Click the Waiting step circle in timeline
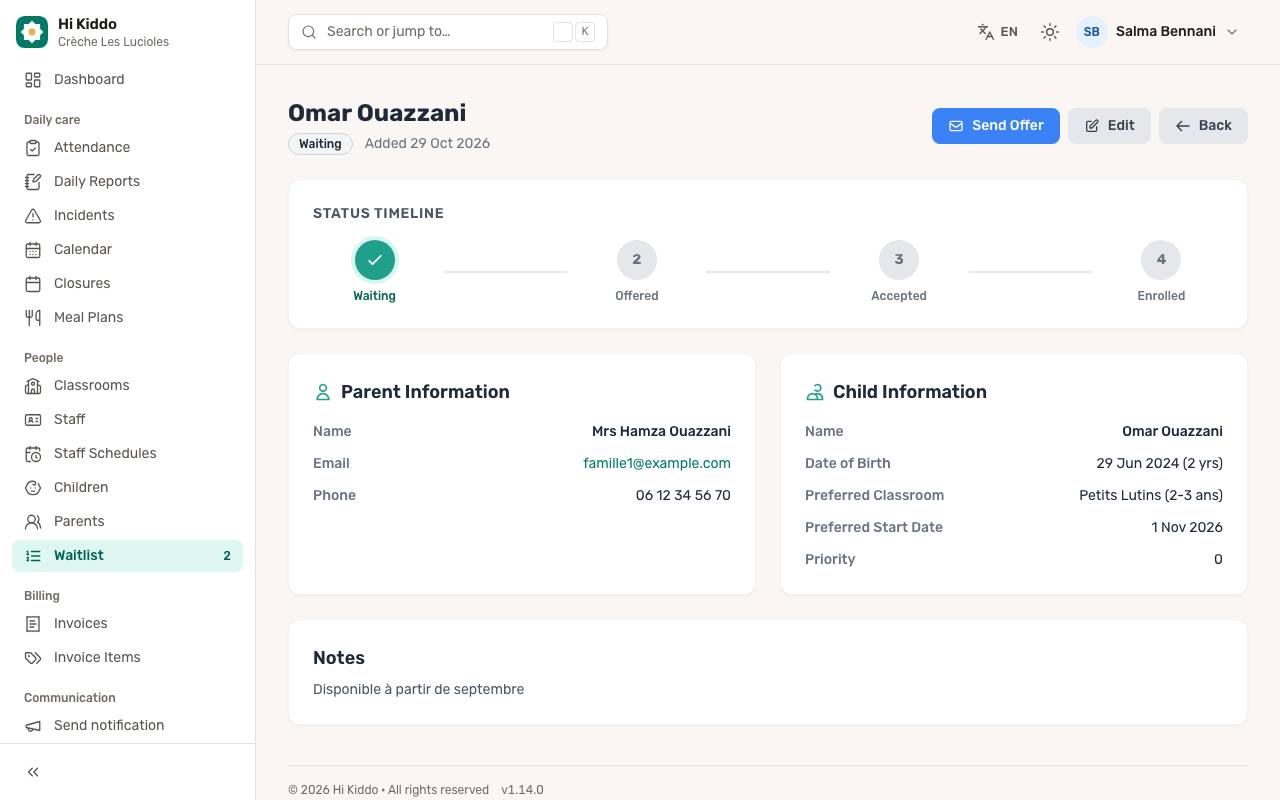This screenshot has width=1280, height=800. pos(375,260)
